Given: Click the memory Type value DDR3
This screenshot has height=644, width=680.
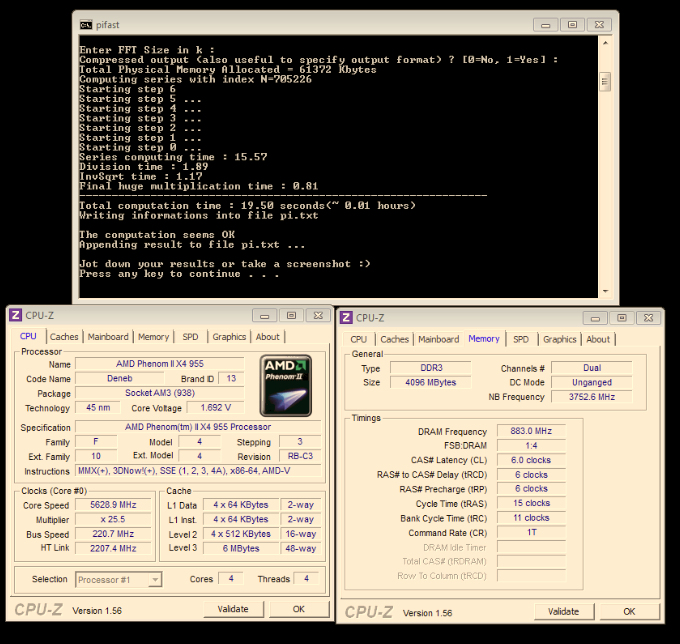Looking at the screenshot, I should 431,368.
